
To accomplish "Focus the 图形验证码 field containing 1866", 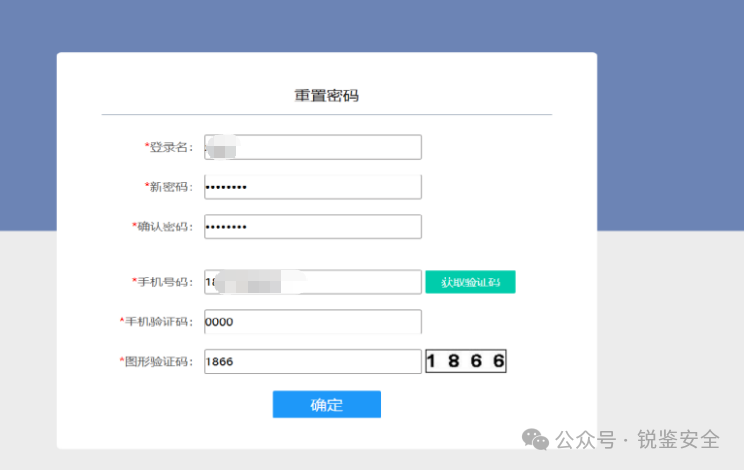I will click(312, 361).
